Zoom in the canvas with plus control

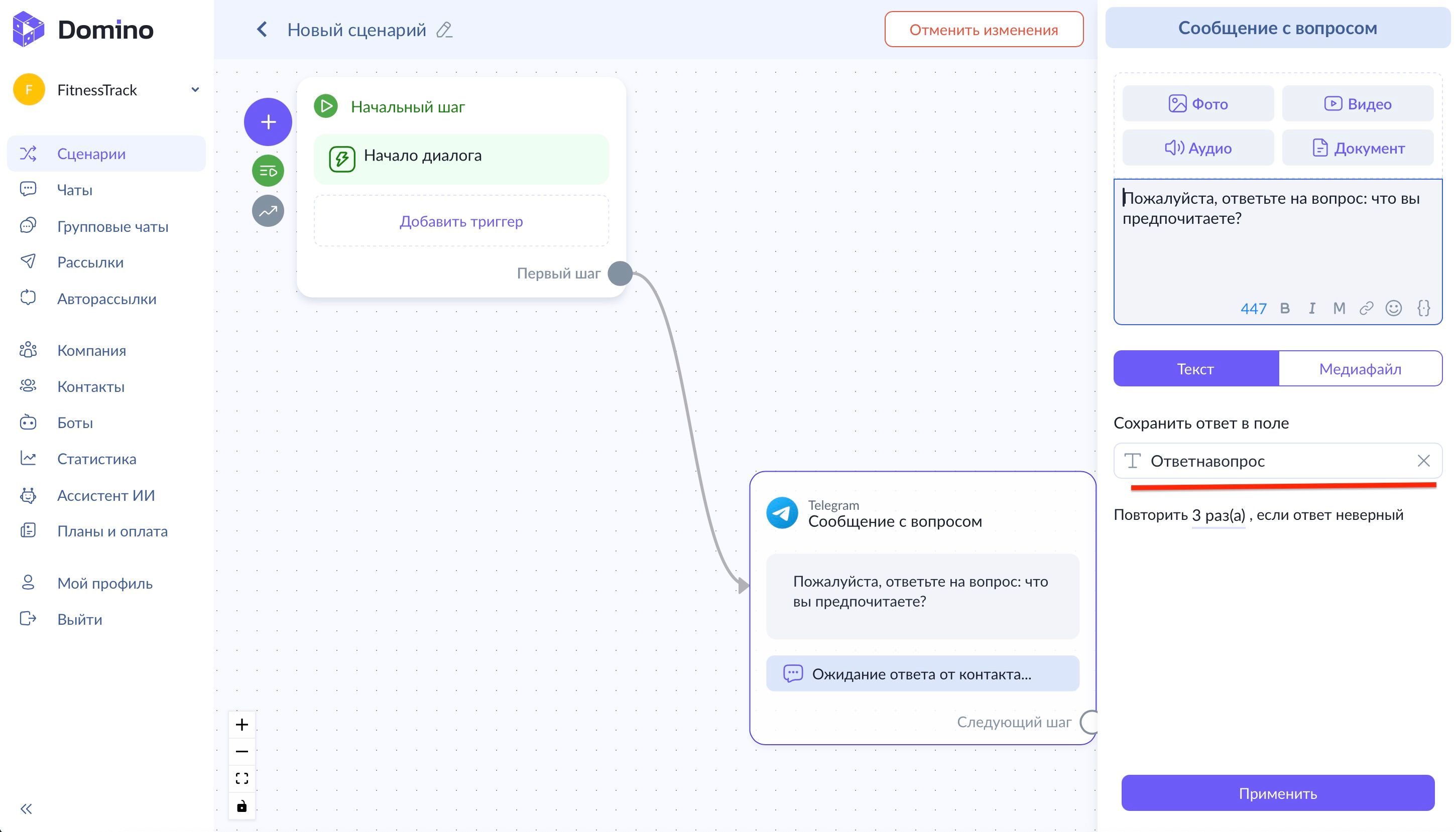[x=242, y=725]
